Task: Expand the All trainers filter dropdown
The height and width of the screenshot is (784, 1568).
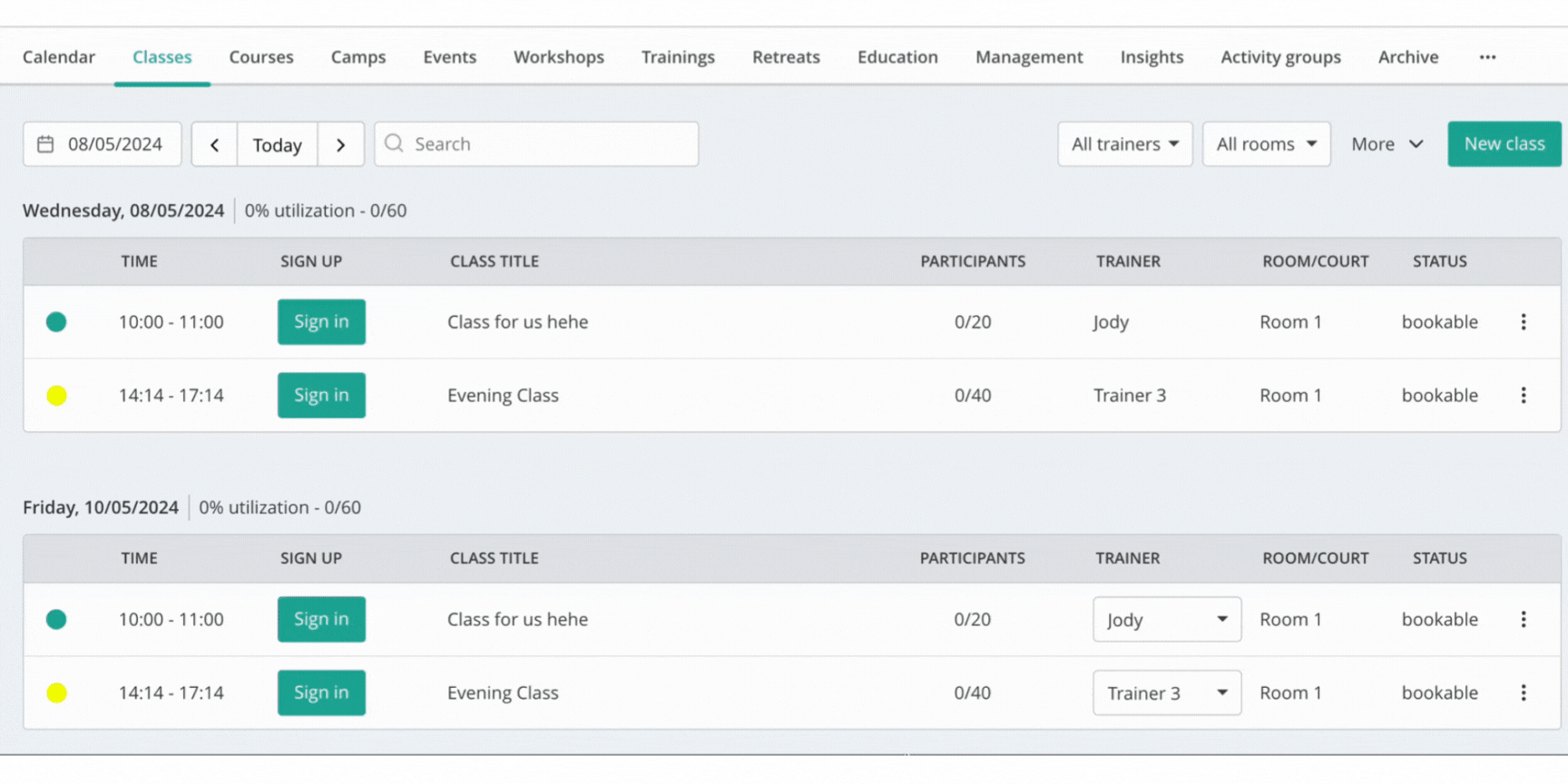Action: (x=1124, y=144)
